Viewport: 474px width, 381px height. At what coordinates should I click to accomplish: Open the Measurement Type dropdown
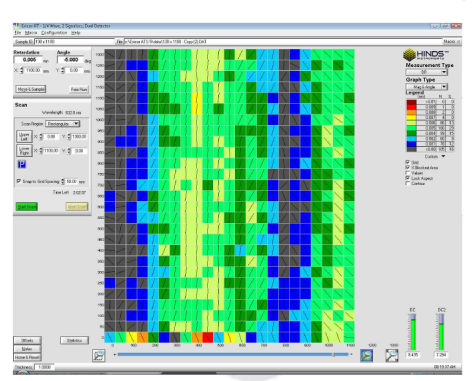[x=426, y=72]
